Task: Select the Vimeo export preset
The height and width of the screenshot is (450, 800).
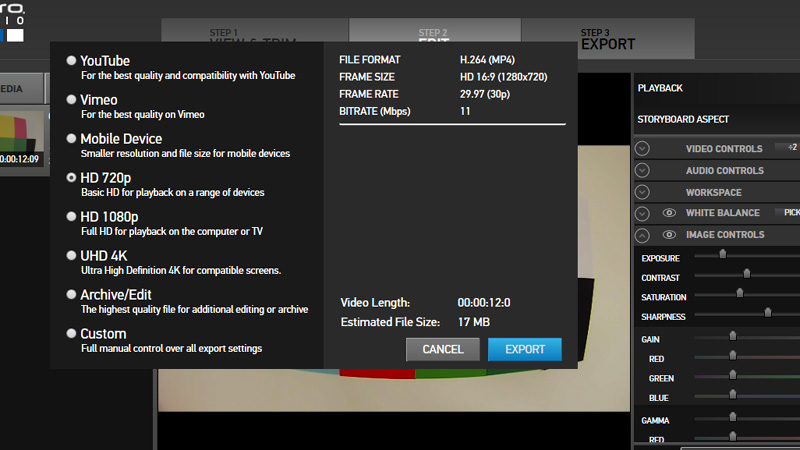Action: pyautogui.click(x=71, y=99)
